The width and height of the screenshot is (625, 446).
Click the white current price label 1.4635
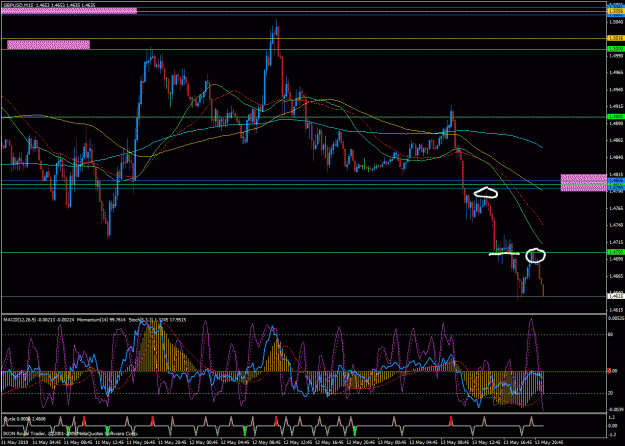coord(615,296)
